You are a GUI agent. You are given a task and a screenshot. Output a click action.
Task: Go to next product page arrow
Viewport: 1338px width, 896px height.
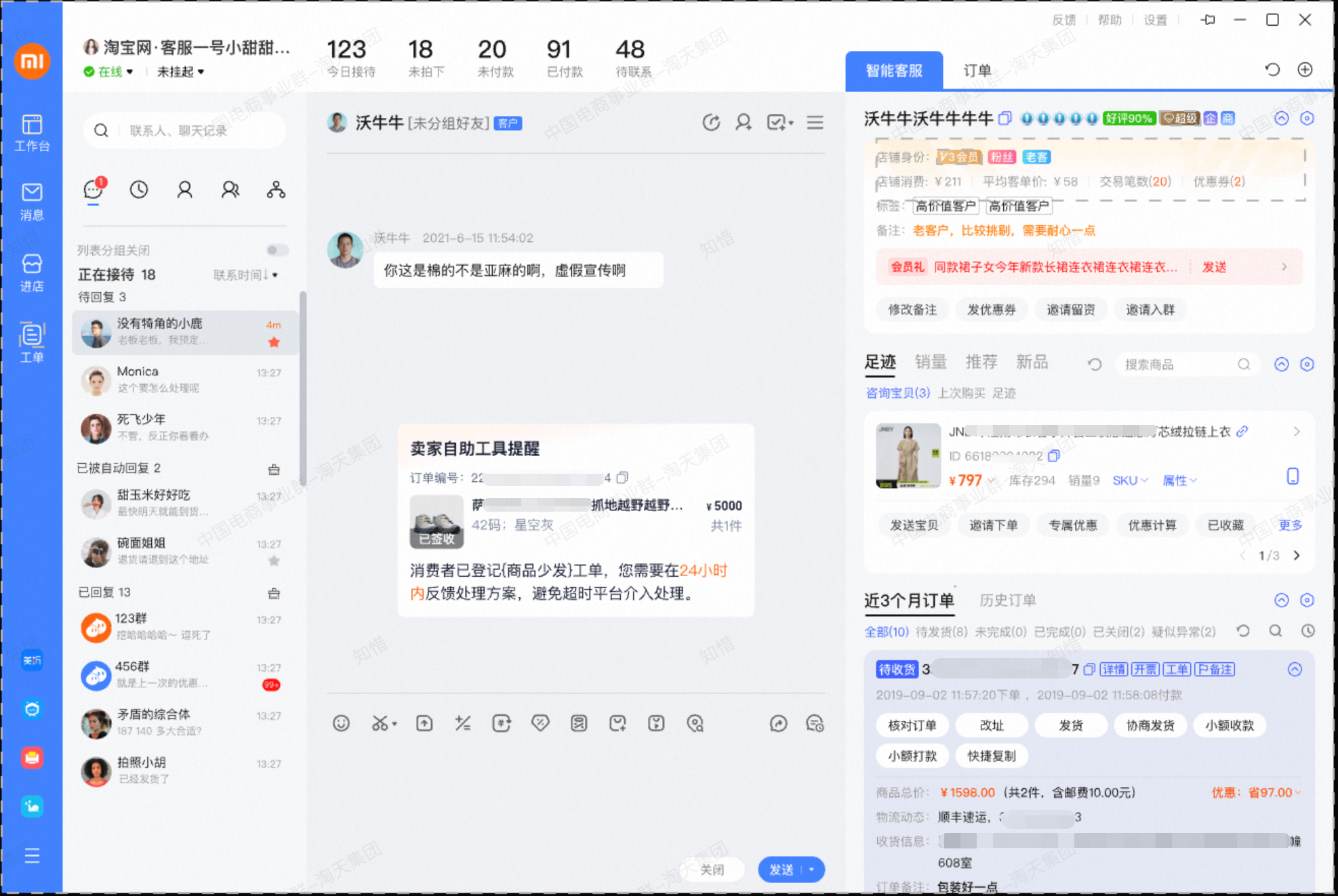[x=1296, y=556]
